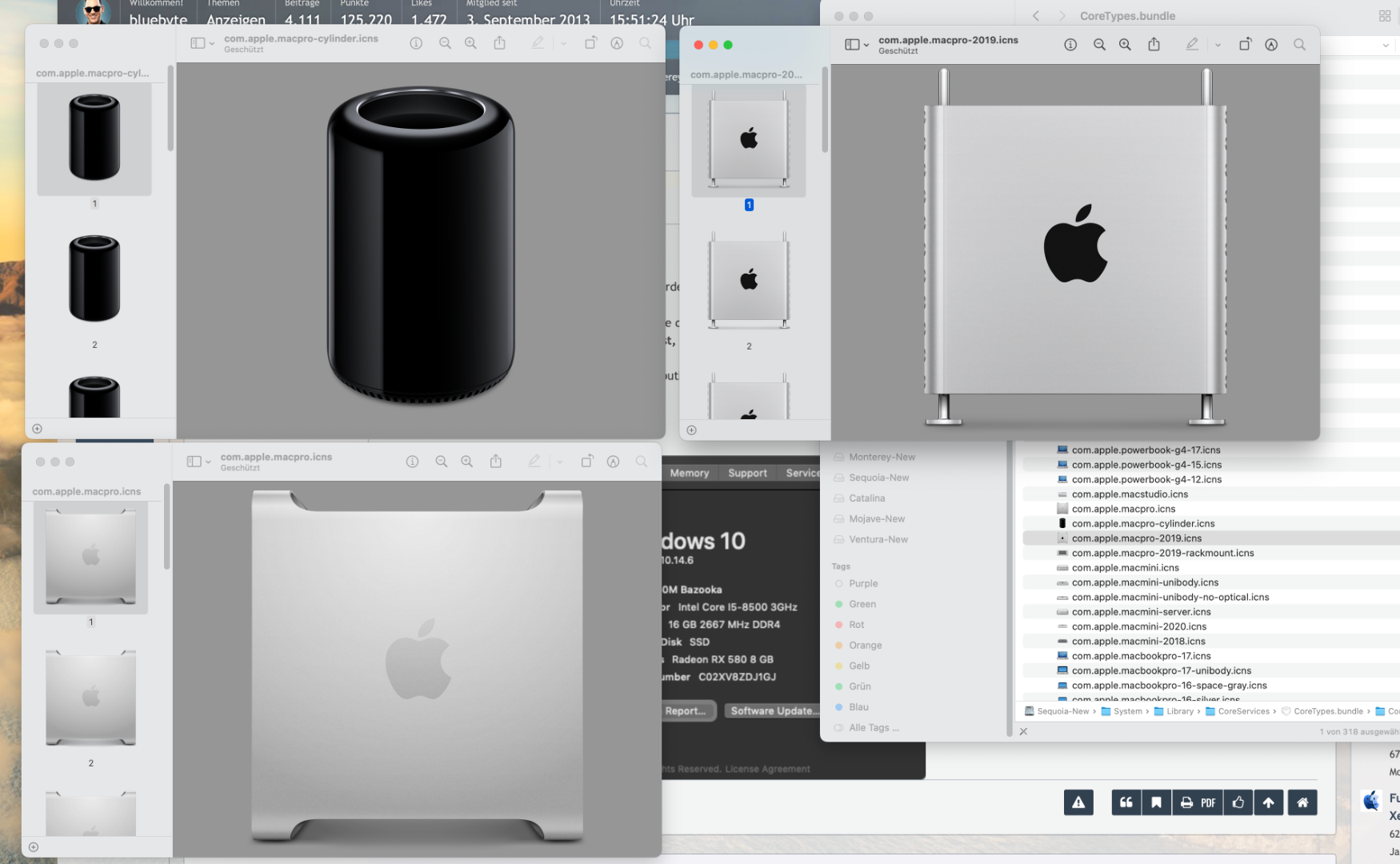Viewport: 1400px width, 864px height.
Task: Switch to the Memory tab
Action: pos(689,473)
